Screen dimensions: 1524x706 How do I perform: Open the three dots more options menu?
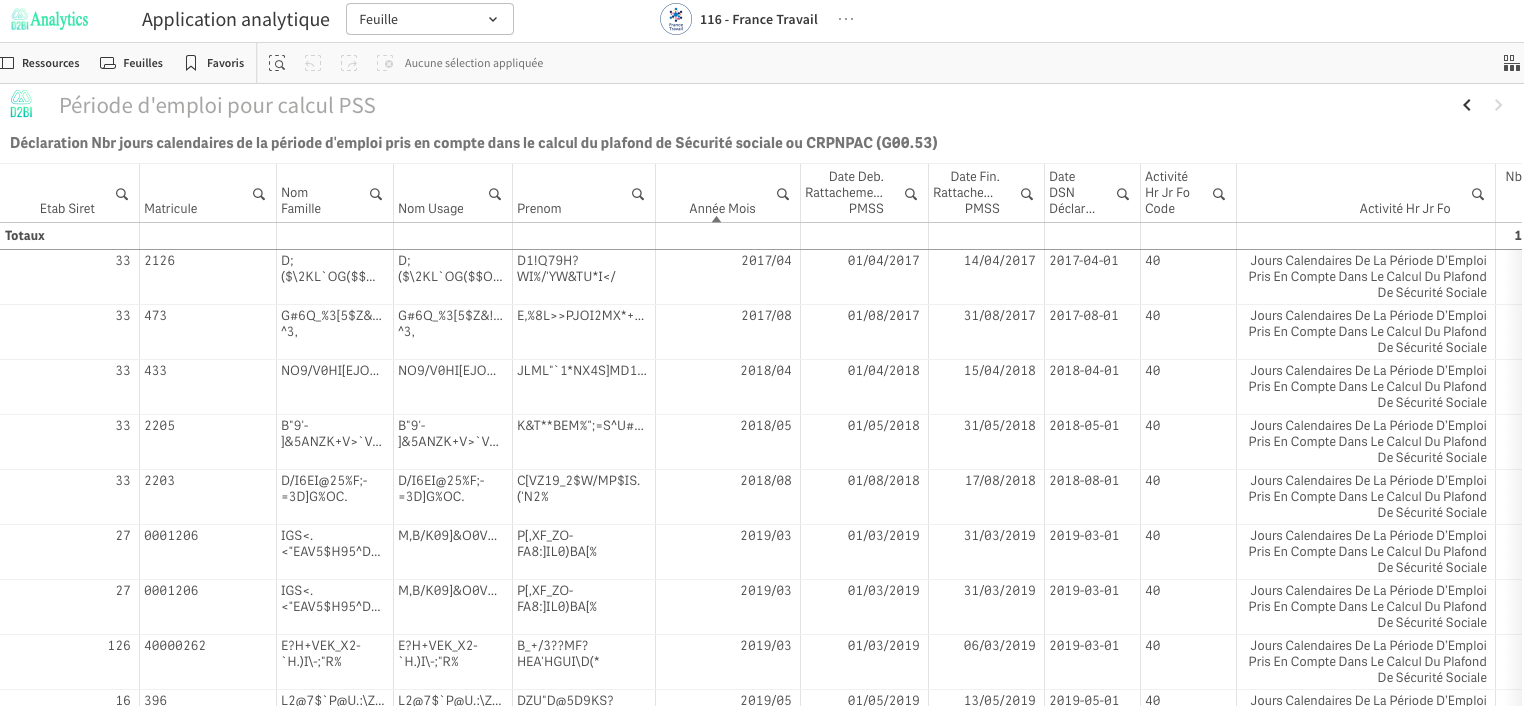point(846,19)
